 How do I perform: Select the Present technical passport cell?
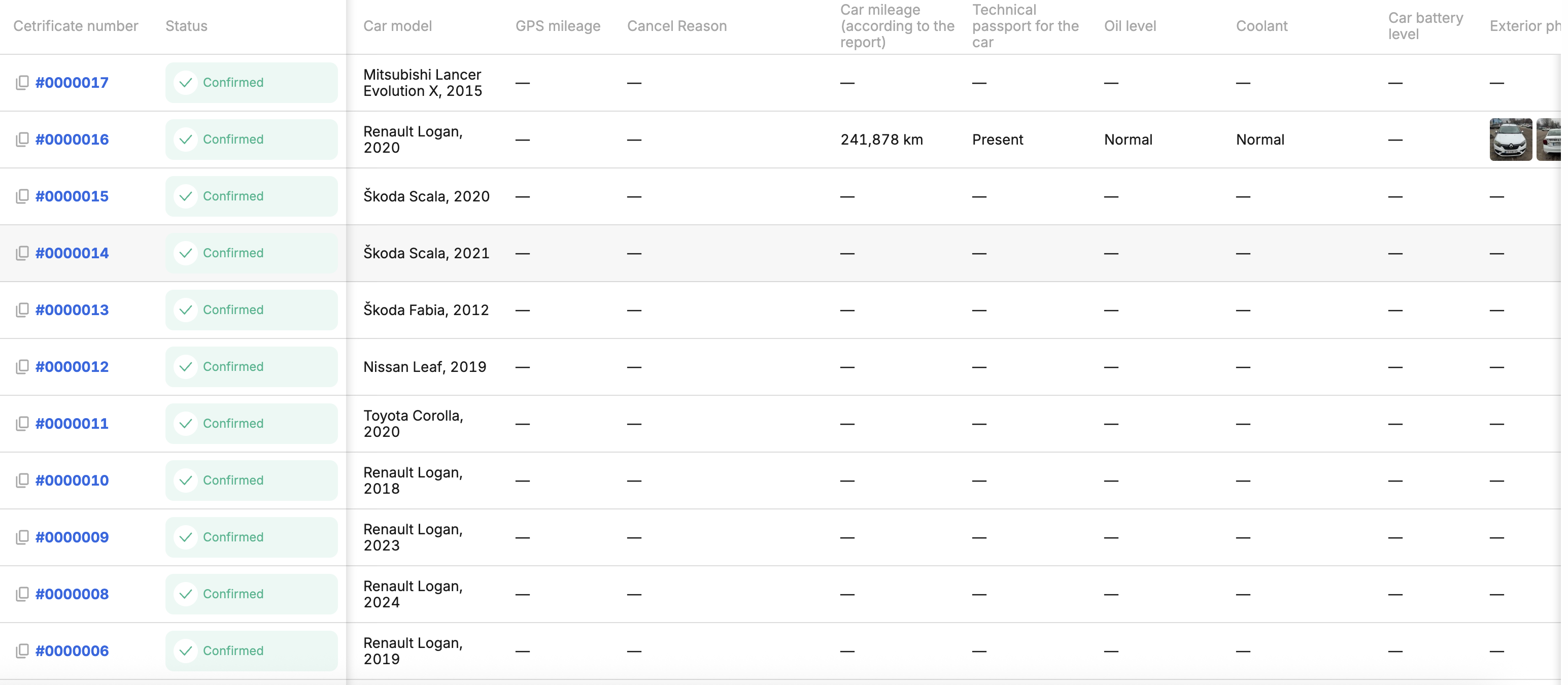[x=998, y=140]
